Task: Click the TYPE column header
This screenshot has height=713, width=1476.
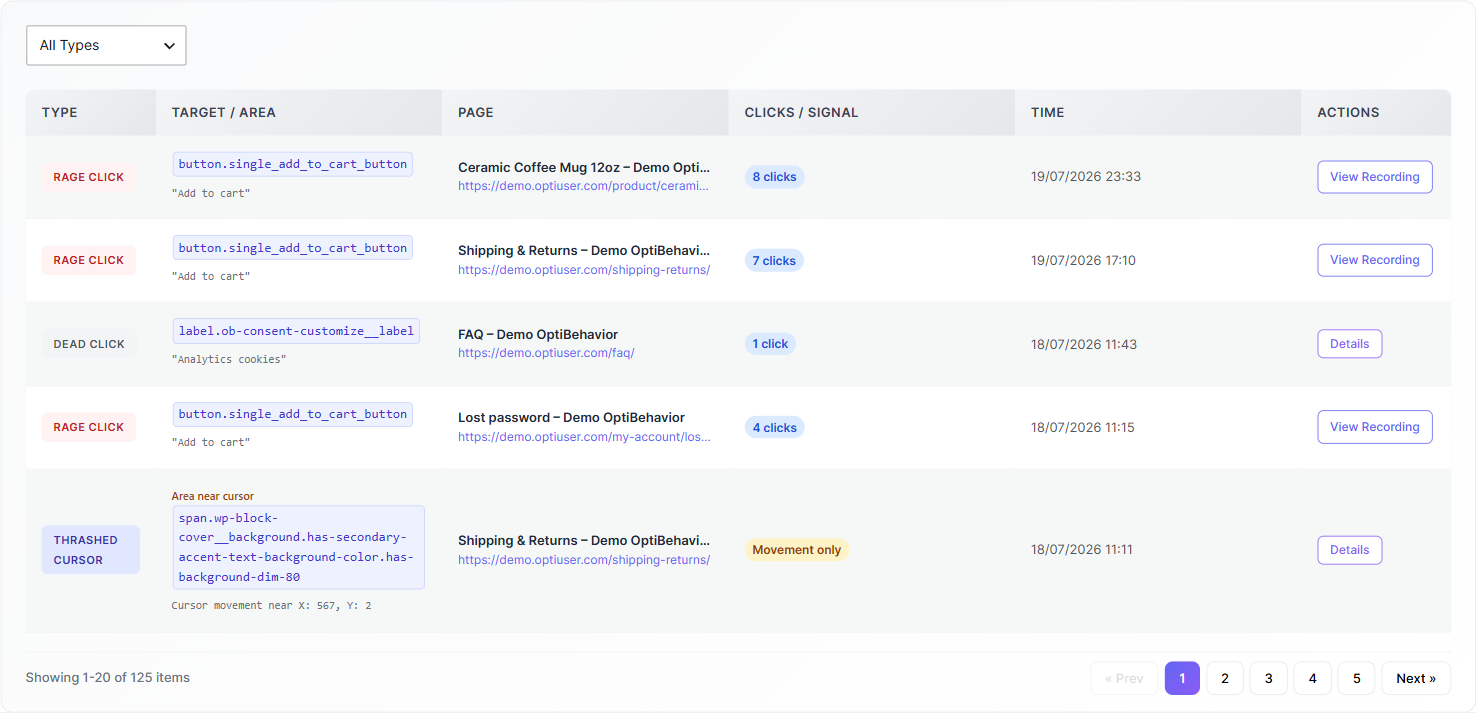Action: (91, 112)
